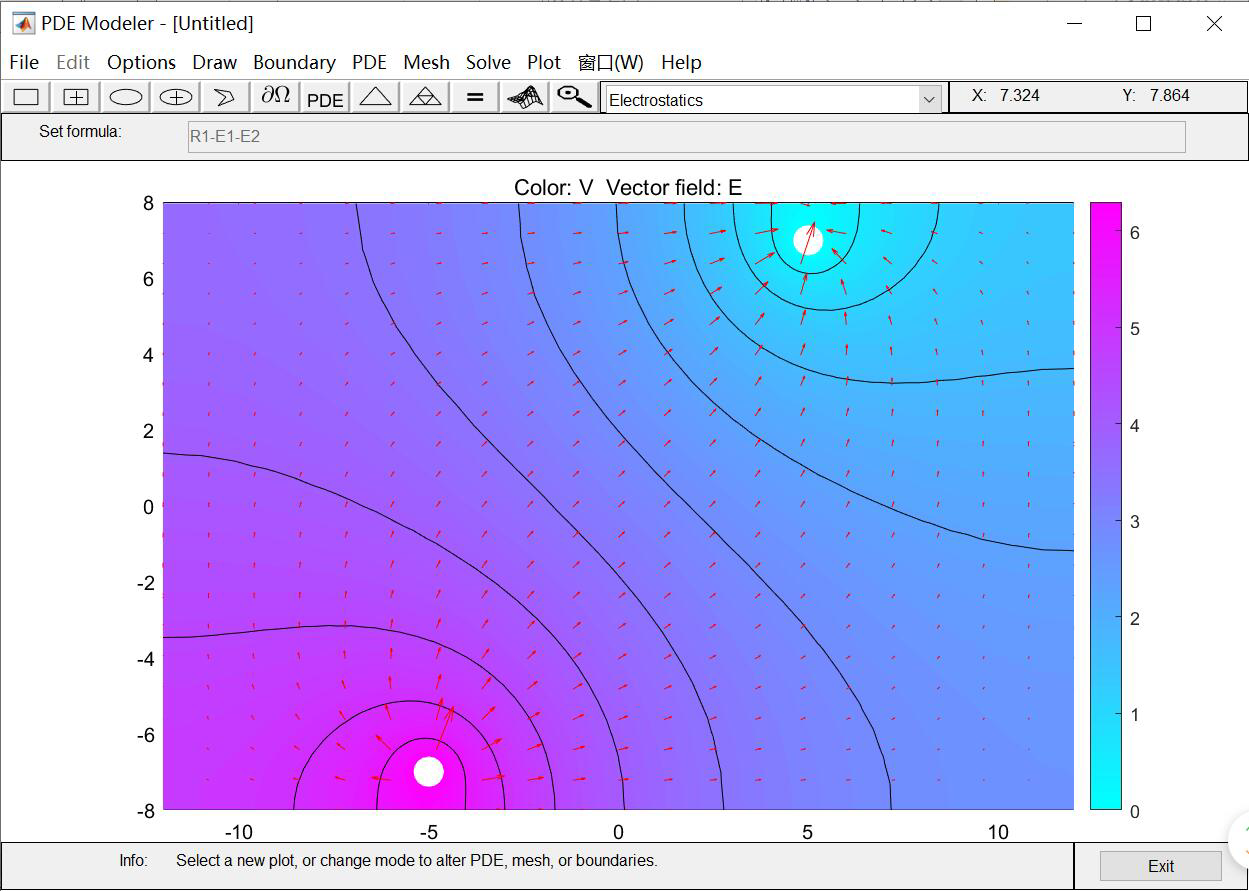1249x891 pixels.
Task: Click the Exit button
Action: pyautogui.click(x=1160, y=866)
